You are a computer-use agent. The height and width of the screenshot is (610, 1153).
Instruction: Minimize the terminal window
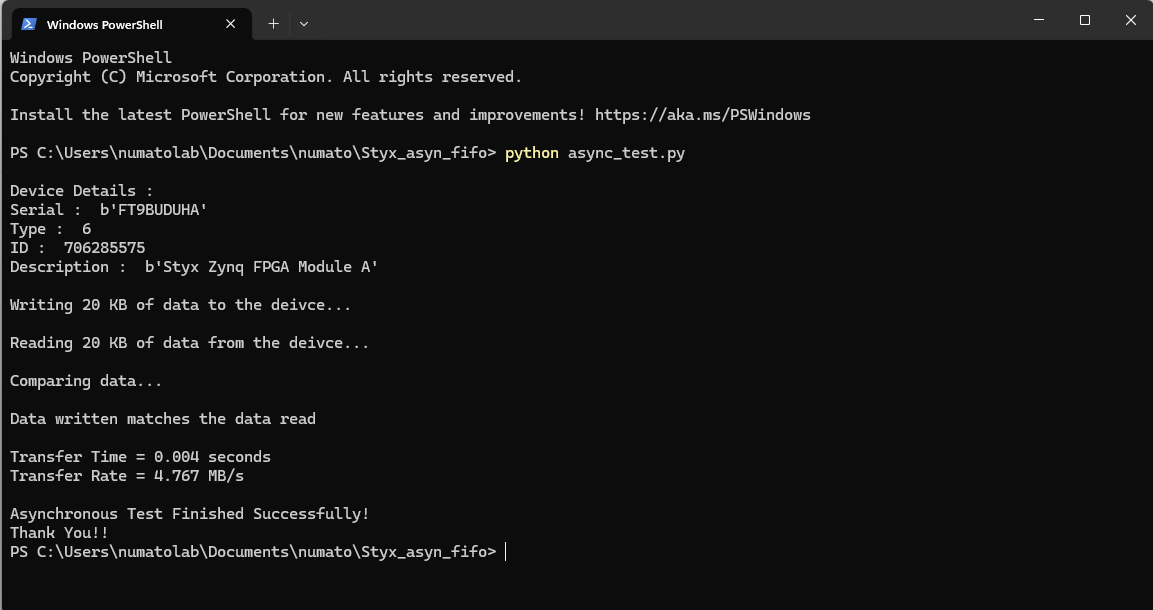tap(1038, 20)
